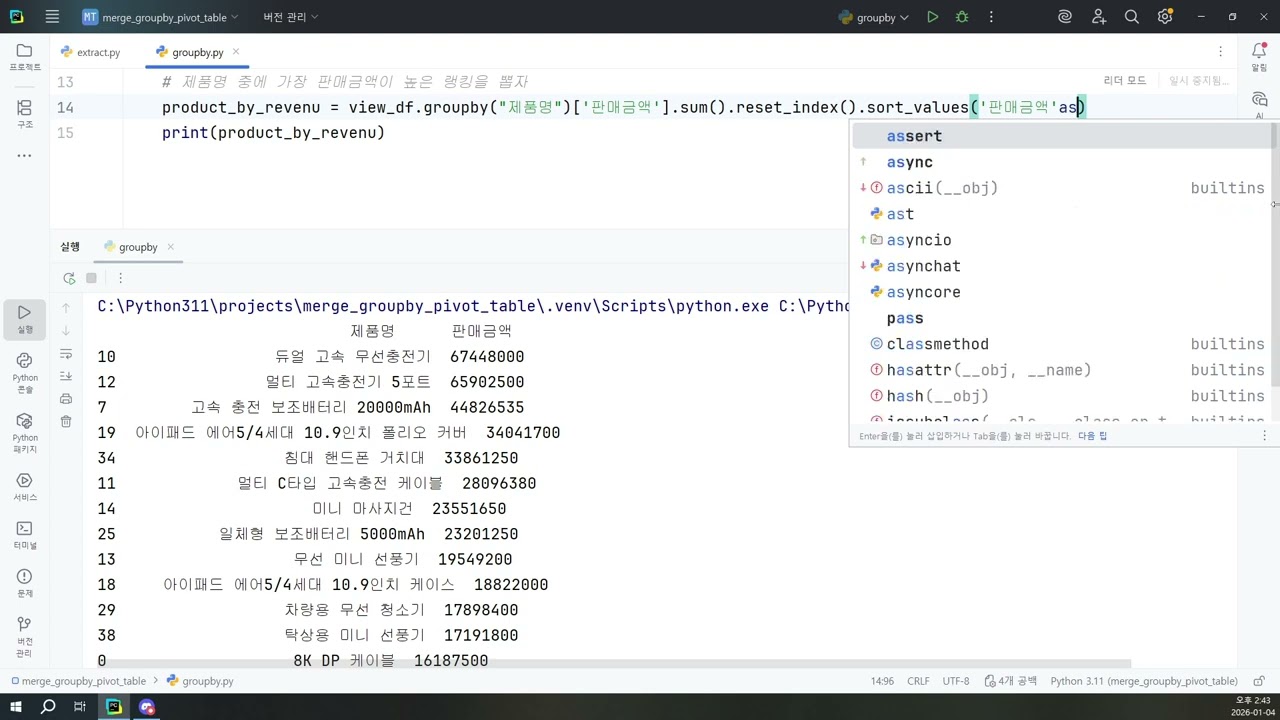Click the 다음 팁 link in completion popup
The height and width of the screenshot is (720, 1280).
(x=1092, y=436)
